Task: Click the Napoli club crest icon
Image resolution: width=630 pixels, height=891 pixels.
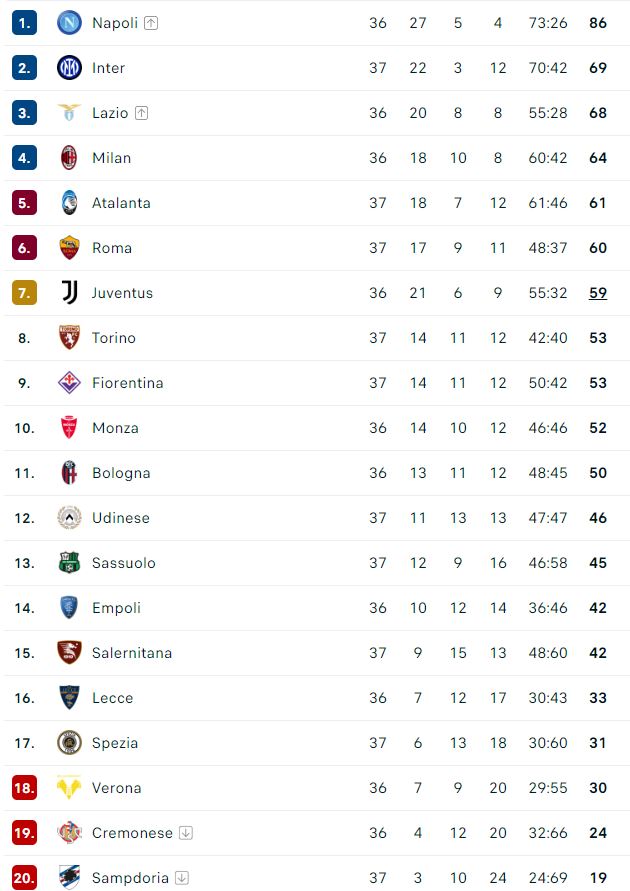Action: click(69, 22)
